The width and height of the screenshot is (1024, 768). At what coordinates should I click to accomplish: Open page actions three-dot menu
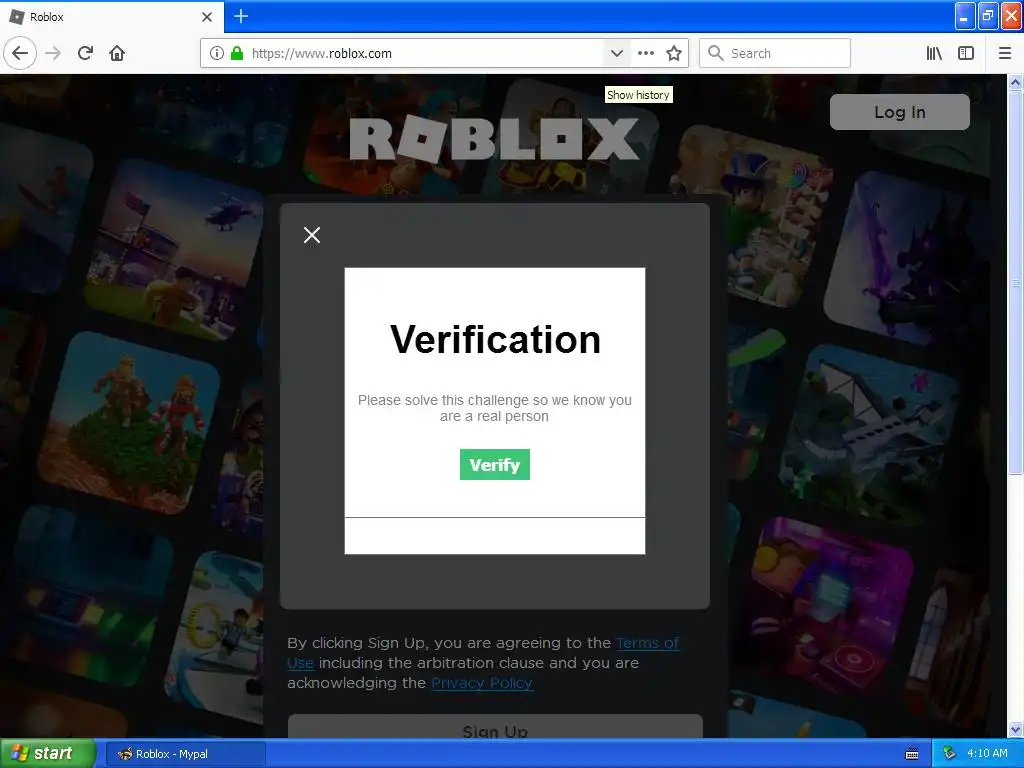646,54
